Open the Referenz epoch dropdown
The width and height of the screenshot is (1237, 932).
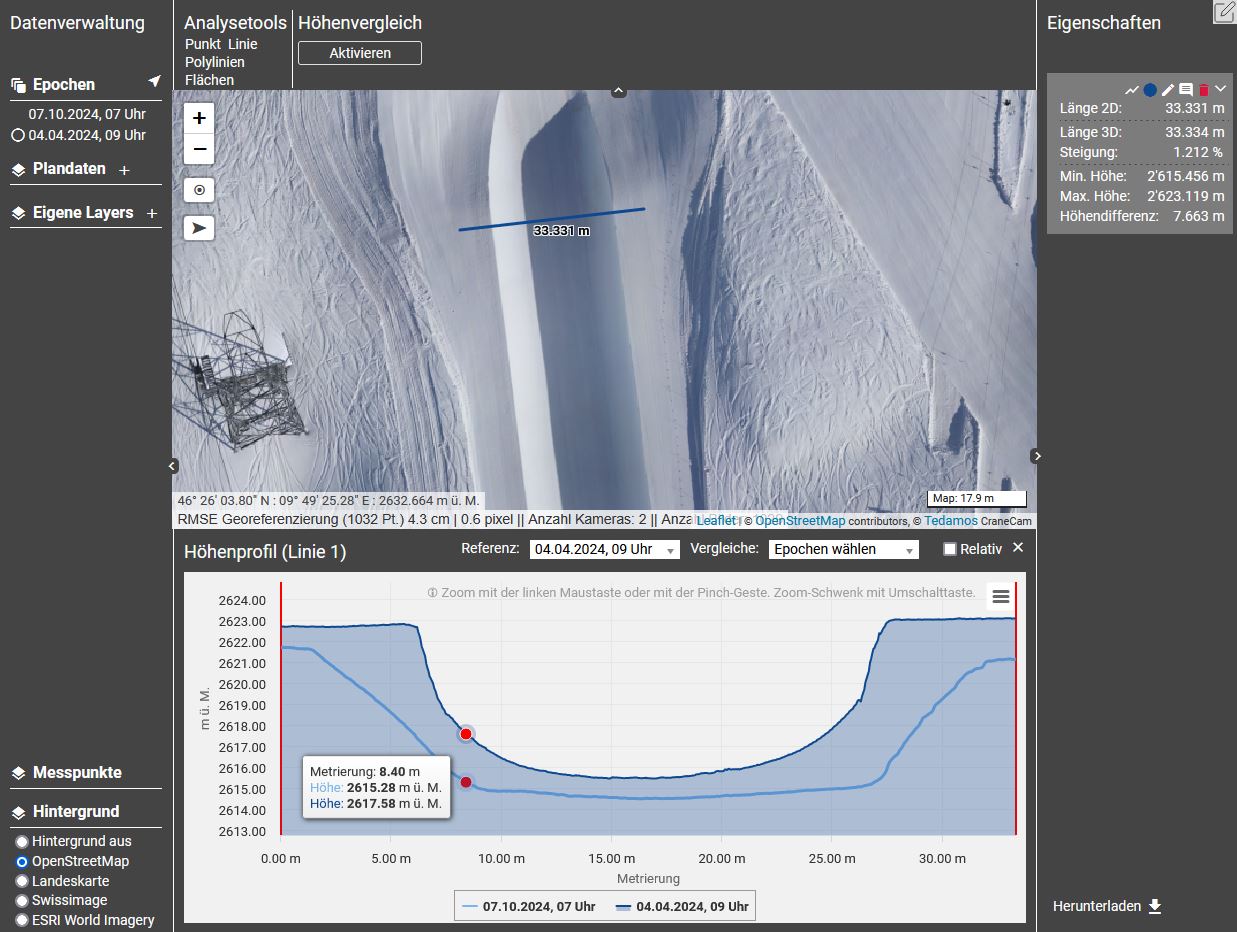point(604,549)
